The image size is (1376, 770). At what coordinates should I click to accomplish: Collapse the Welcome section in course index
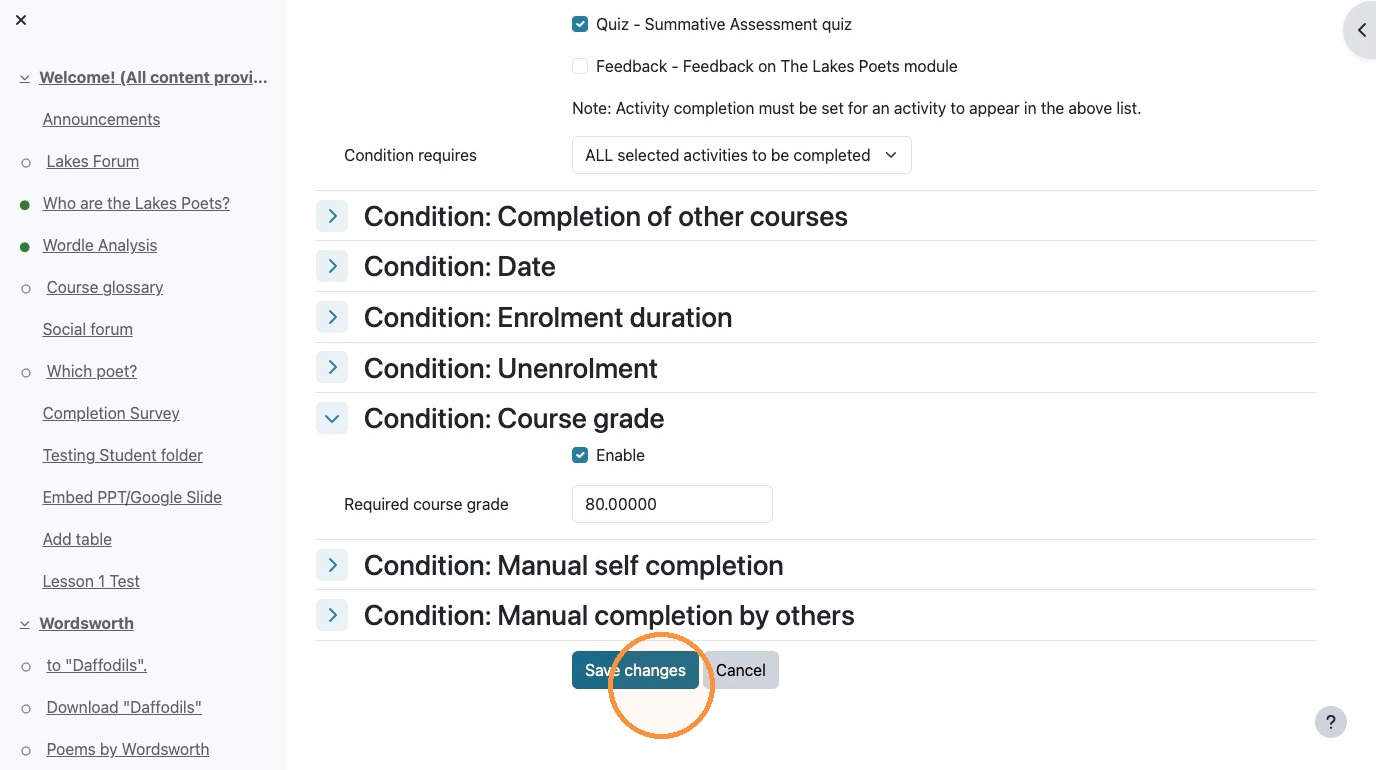click(x=24, y=78)
